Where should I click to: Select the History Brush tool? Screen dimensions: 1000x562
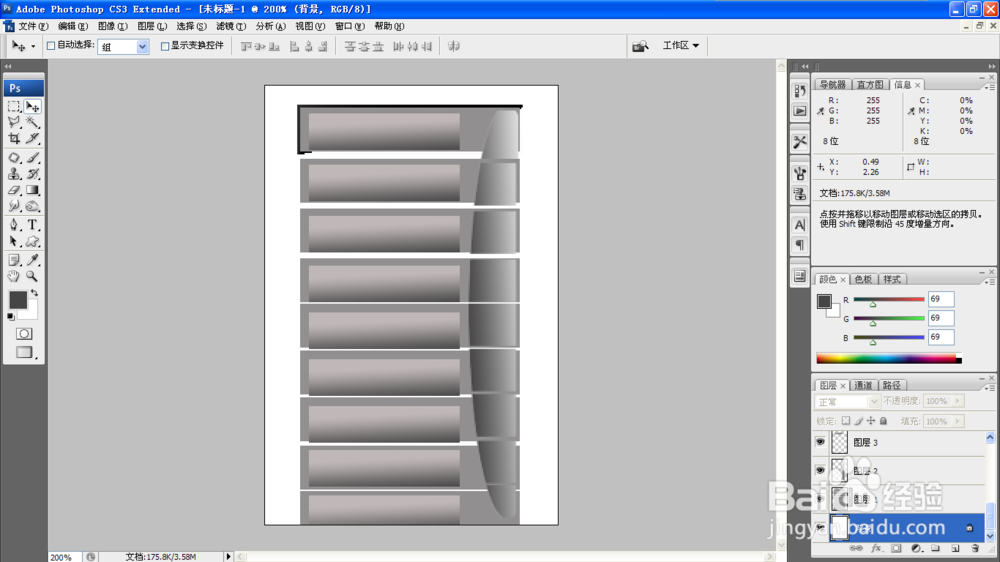click(x=33, y=174)
